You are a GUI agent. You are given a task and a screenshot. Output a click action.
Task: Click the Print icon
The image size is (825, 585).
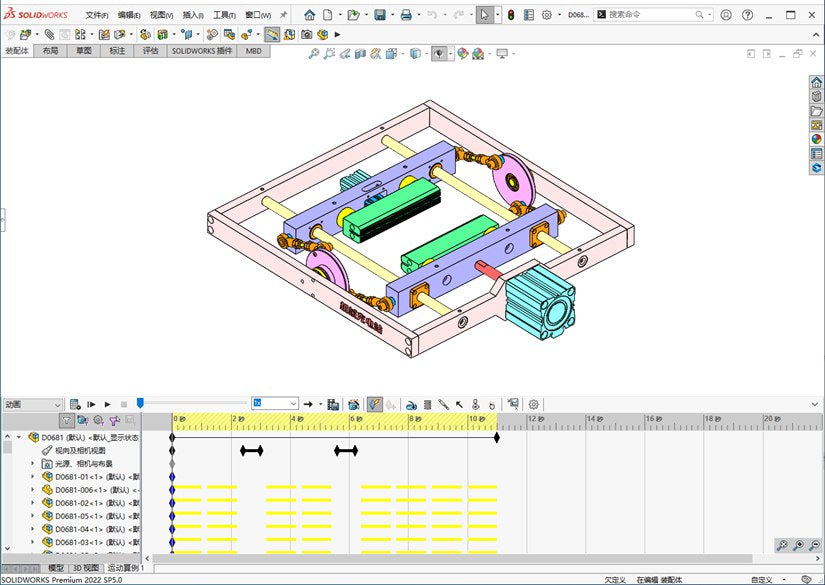pyautogui.click(x=406, y=15)
